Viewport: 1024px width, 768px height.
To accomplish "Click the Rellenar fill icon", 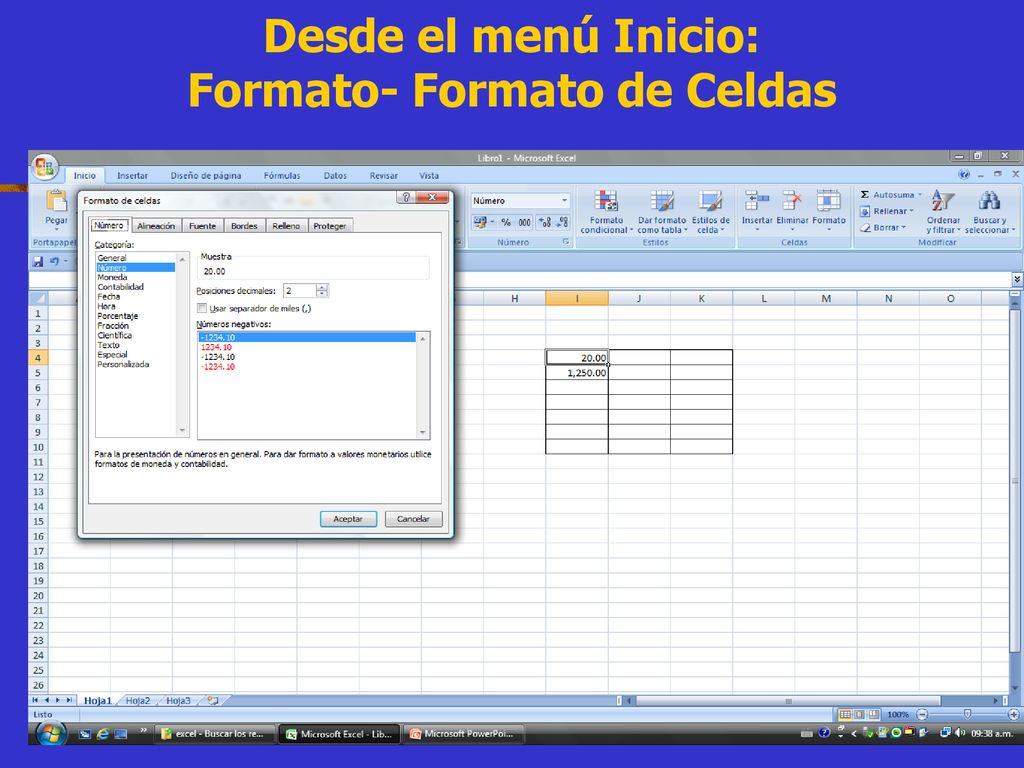I will coord(865,211).
